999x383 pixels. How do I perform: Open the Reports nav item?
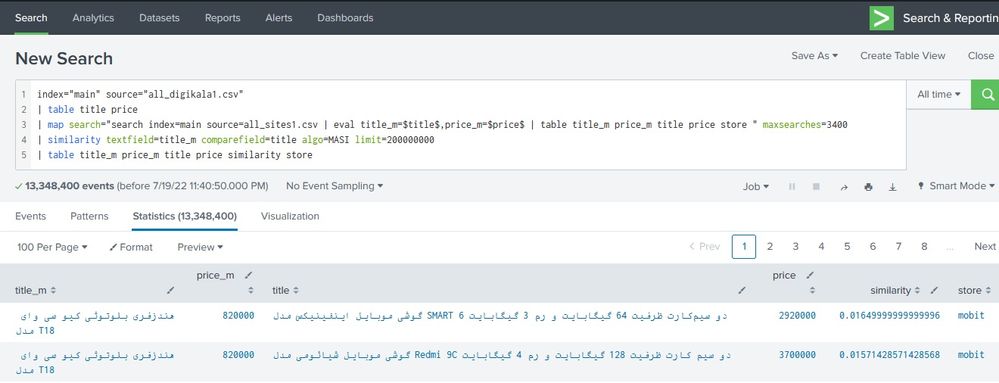(222, 18)
